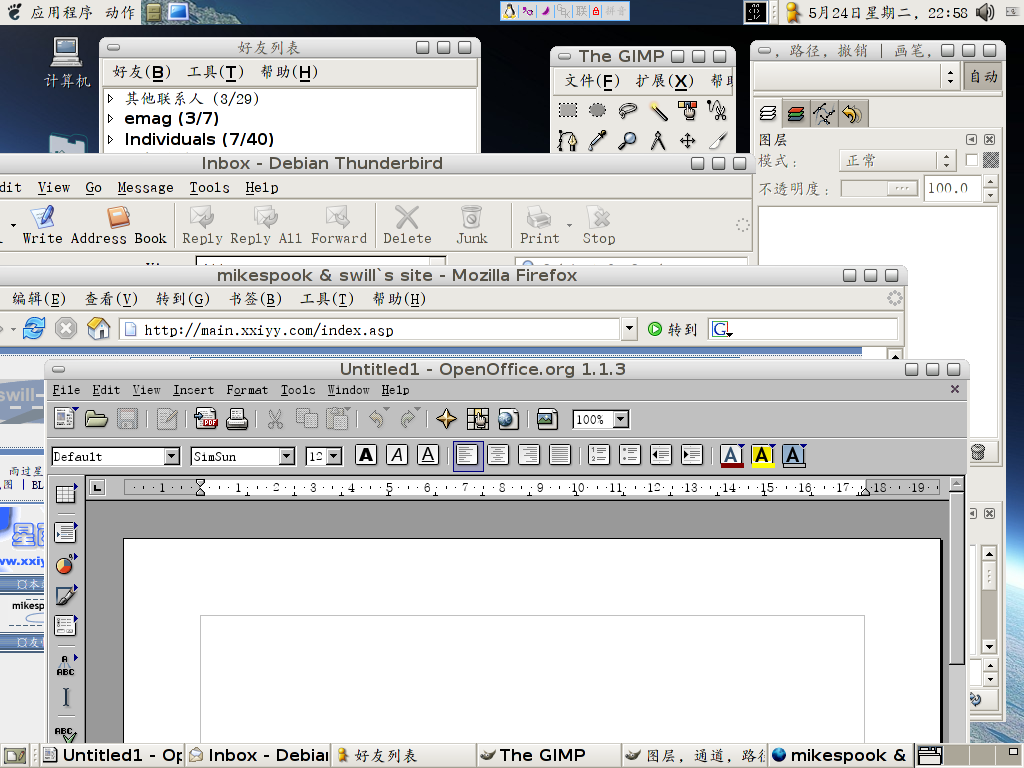Switch to Inbox Thunderbird taskbar button

click(259, 756)
